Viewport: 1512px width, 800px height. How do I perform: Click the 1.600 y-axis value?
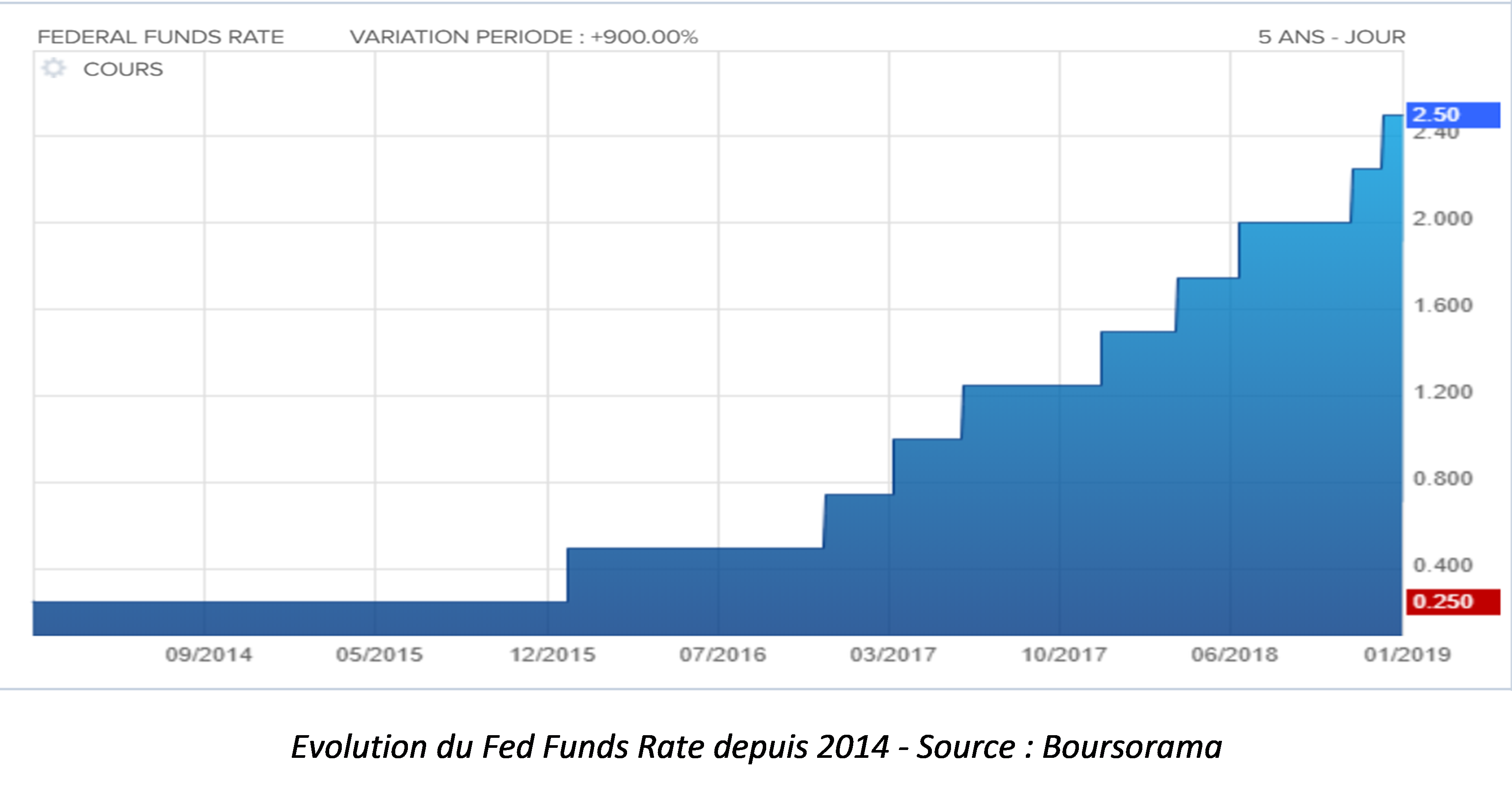point(1443,305)
